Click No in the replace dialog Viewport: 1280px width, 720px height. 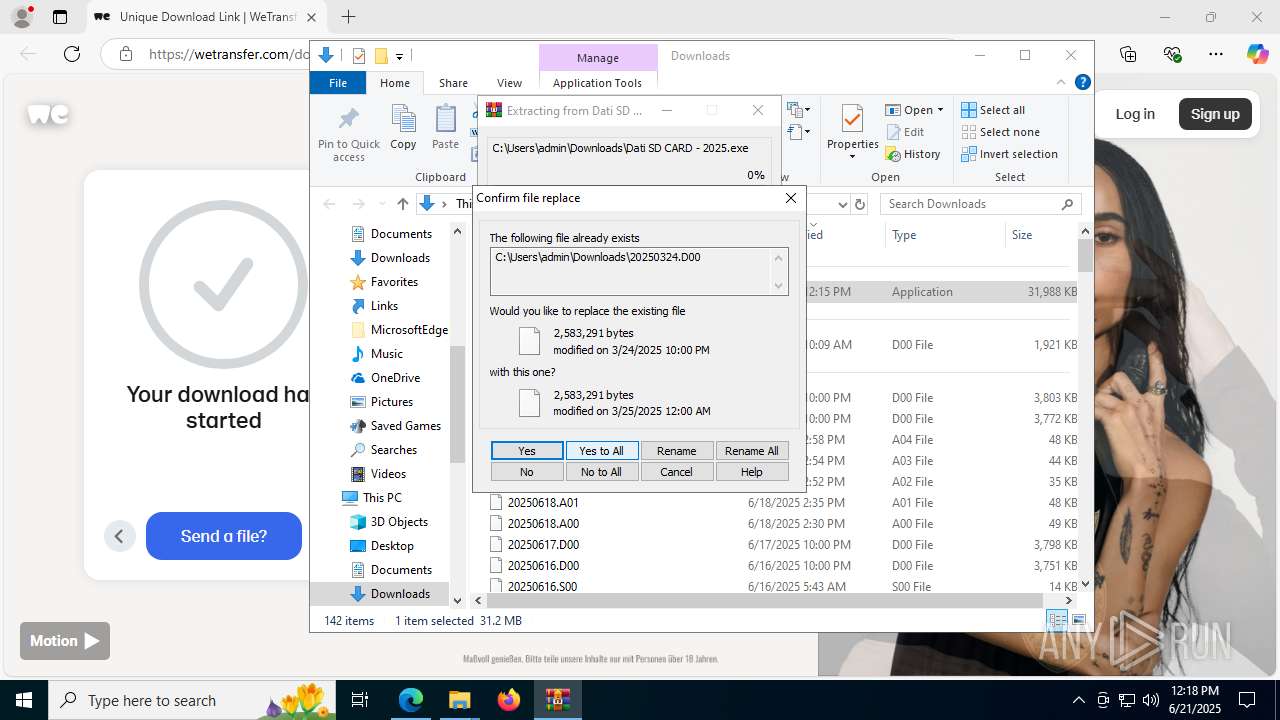(527, 472)
